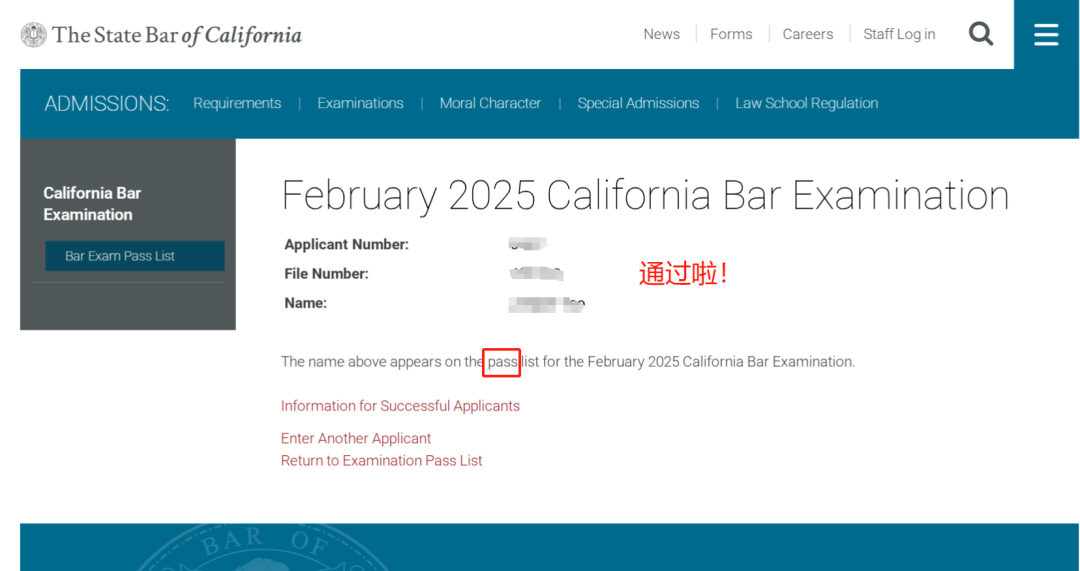The width and height of the screenshot is (1080, 571).
Task: Click the State Bar seal logo
Action: (x=34, y=34)
